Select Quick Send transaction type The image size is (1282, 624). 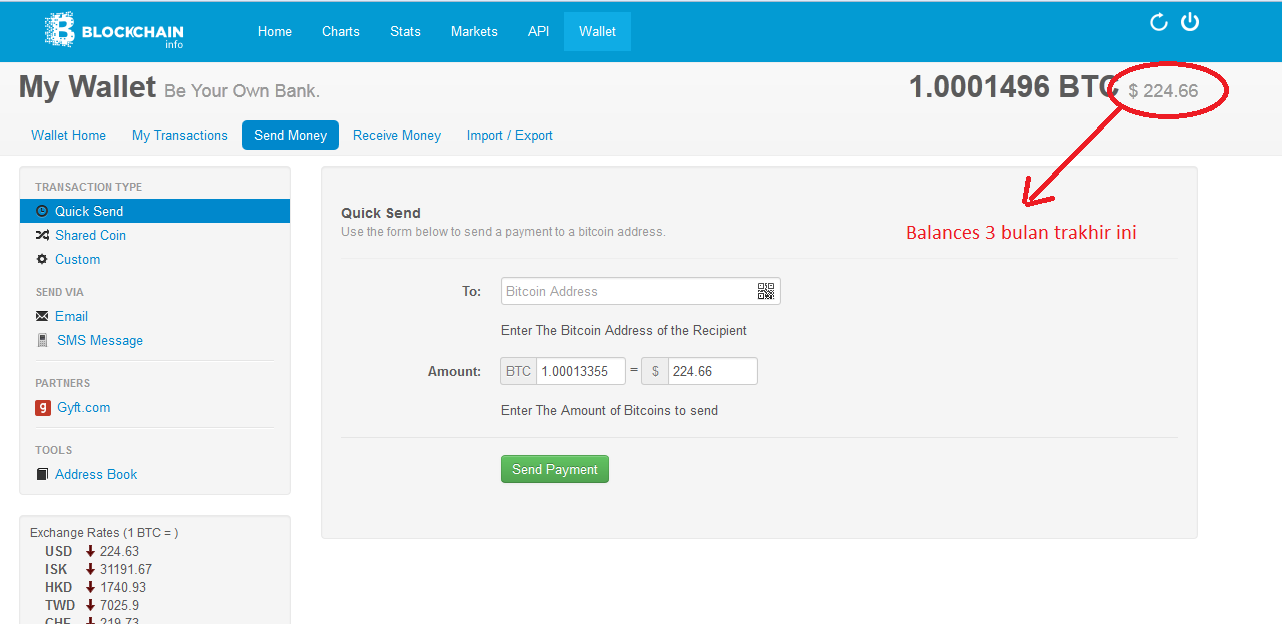[x=155, y=211]
